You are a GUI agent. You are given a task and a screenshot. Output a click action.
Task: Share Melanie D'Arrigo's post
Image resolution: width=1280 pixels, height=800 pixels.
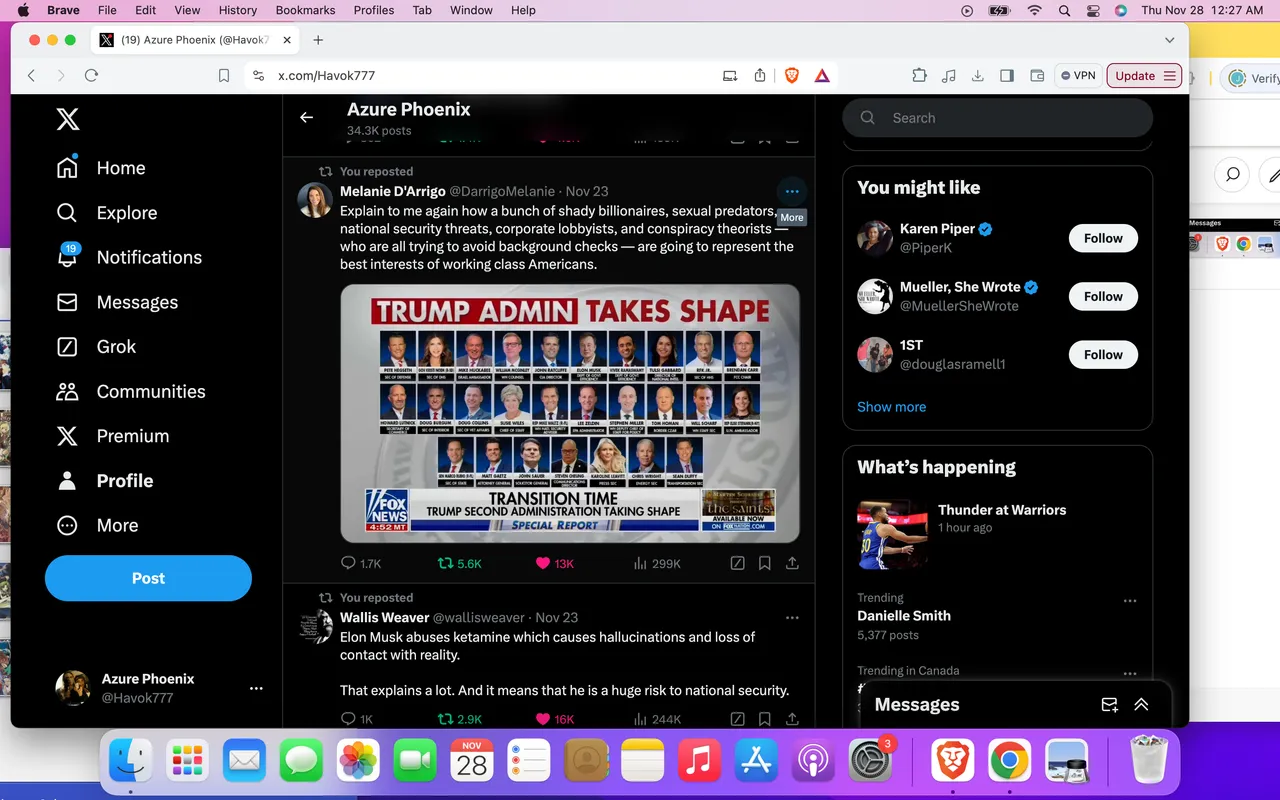pyautogui.click(x=792, y=563)
